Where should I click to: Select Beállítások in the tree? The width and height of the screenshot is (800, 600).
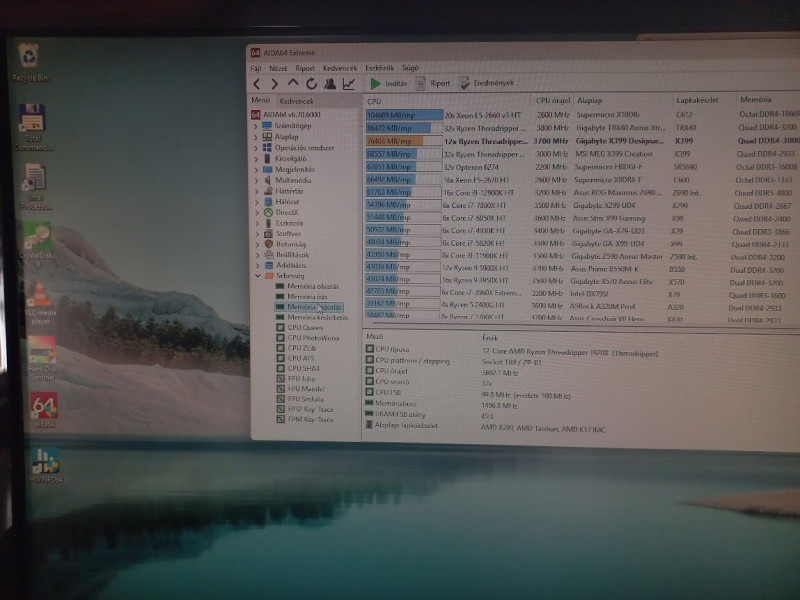pos(287,255)
